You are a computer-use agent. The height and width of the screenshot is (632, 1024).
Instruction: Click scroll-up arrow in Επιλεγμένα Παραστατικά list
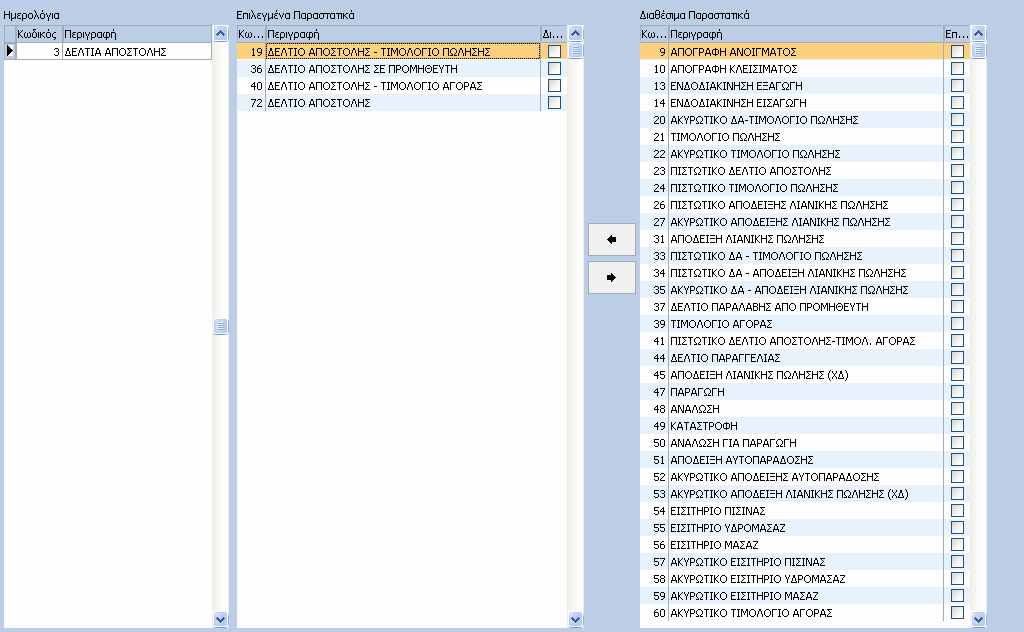coord(575,33)
